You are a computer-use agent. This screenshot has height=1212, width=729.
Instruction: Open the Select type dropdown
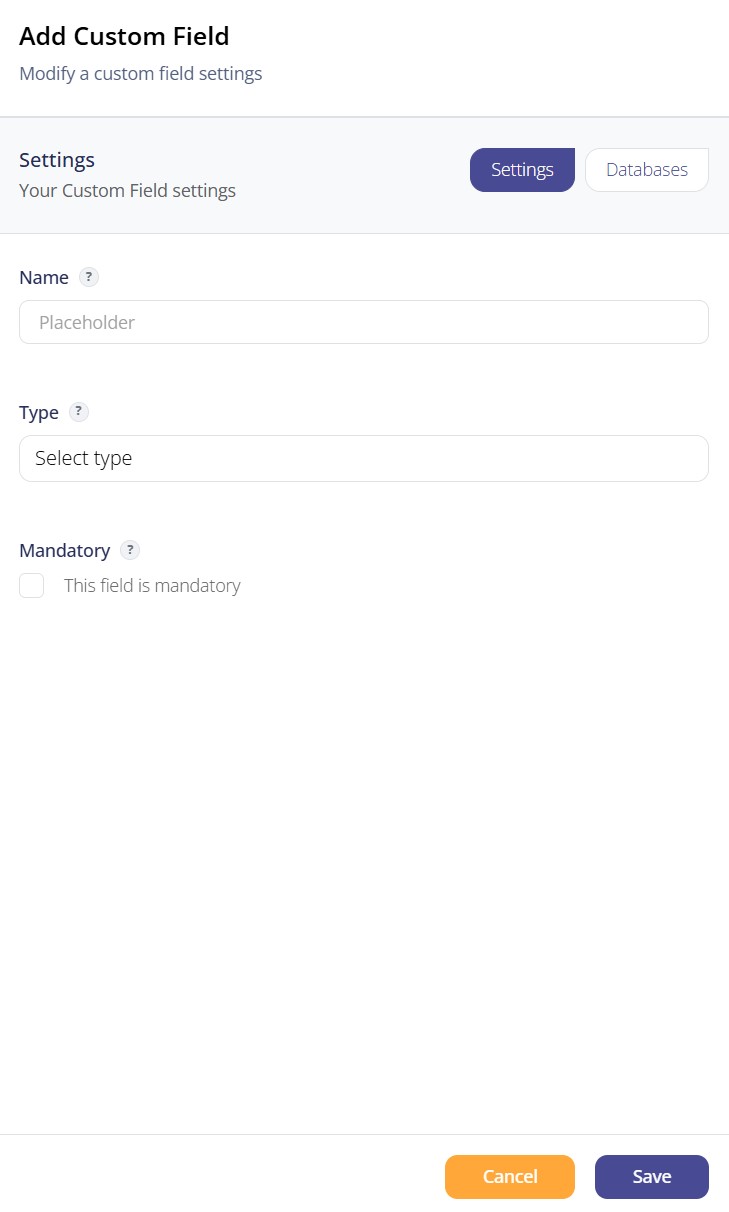point(364,458)
